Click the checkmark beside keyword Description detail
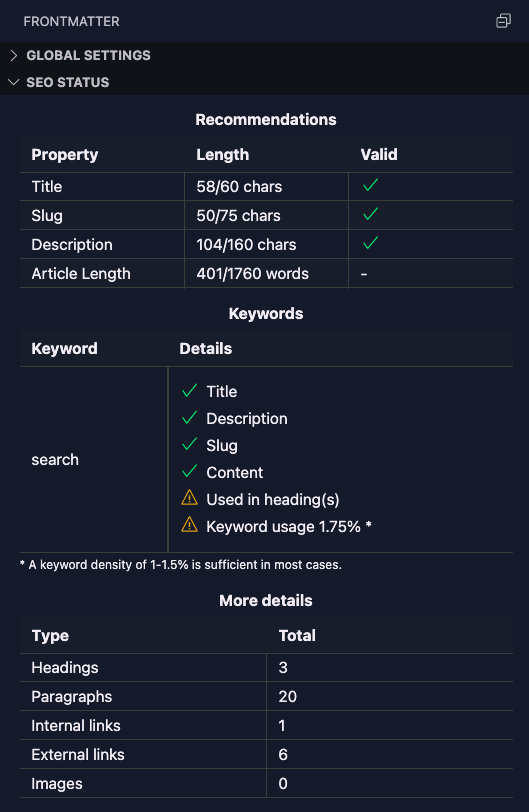This screenshot has width=529, height=812. click(x=189, y=417)
